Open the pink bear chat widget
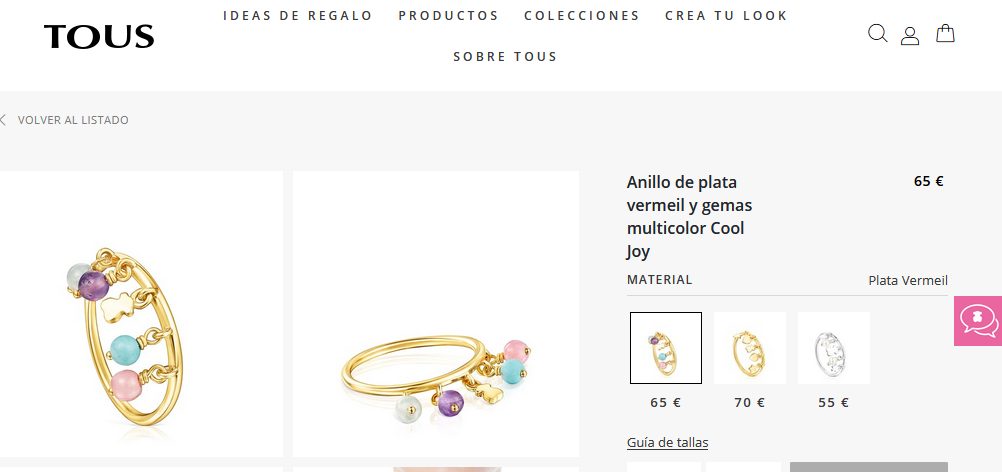Screen dimensions: 1002x472 pos(978,321)
